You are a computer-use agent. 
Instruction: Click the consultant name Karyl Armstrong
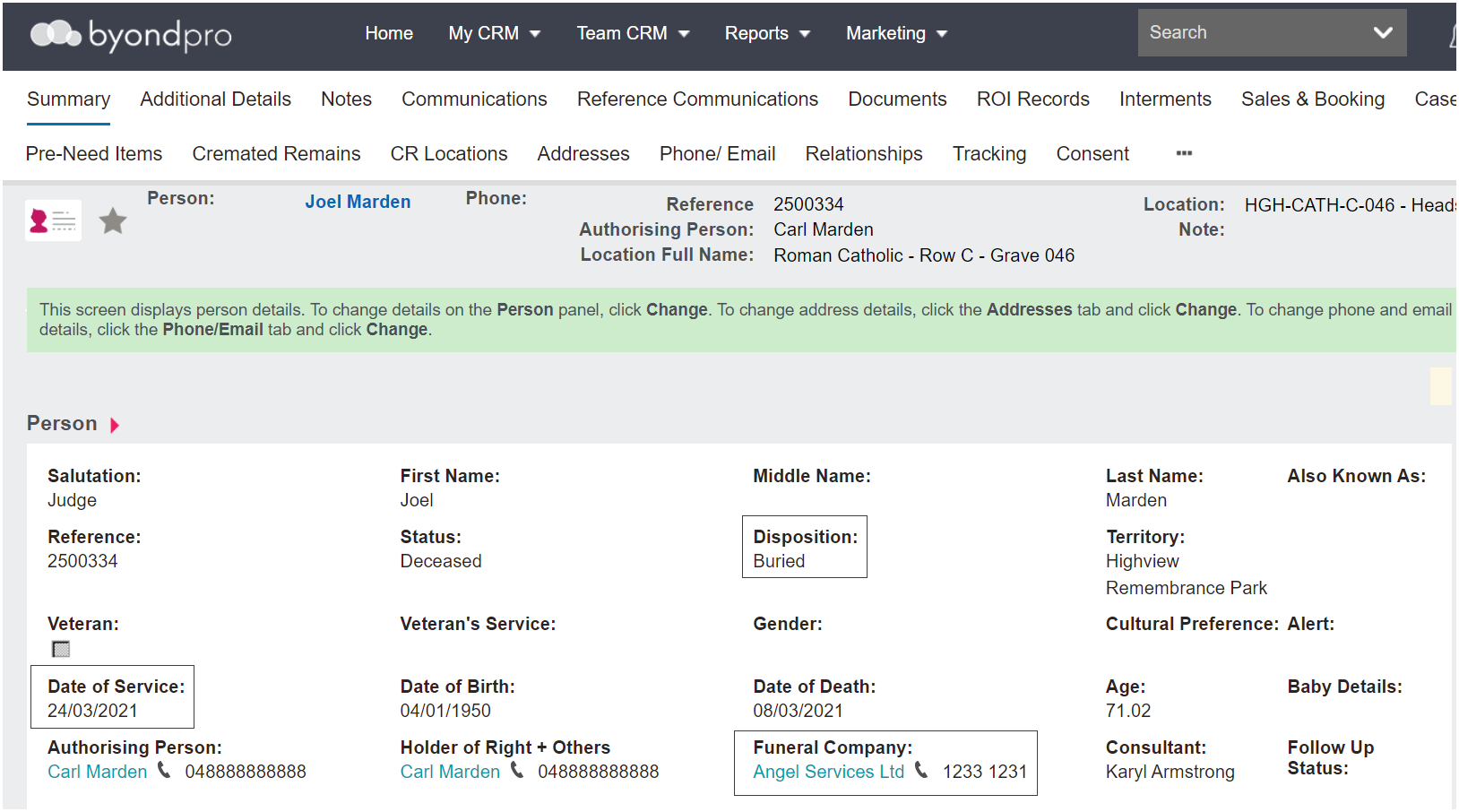(1170, 772)
